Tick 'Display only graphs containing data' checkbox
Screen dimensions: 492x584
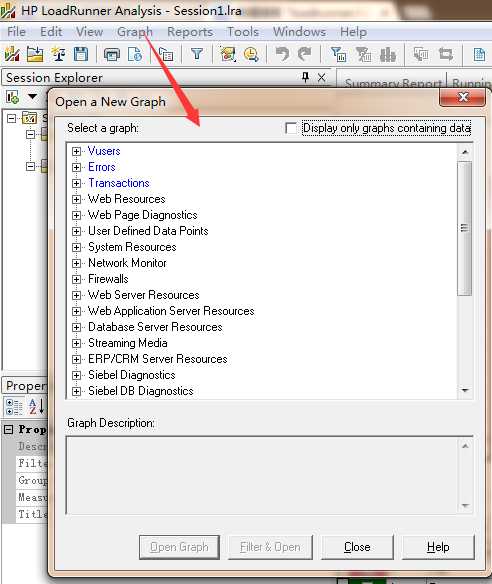(291, 128)
